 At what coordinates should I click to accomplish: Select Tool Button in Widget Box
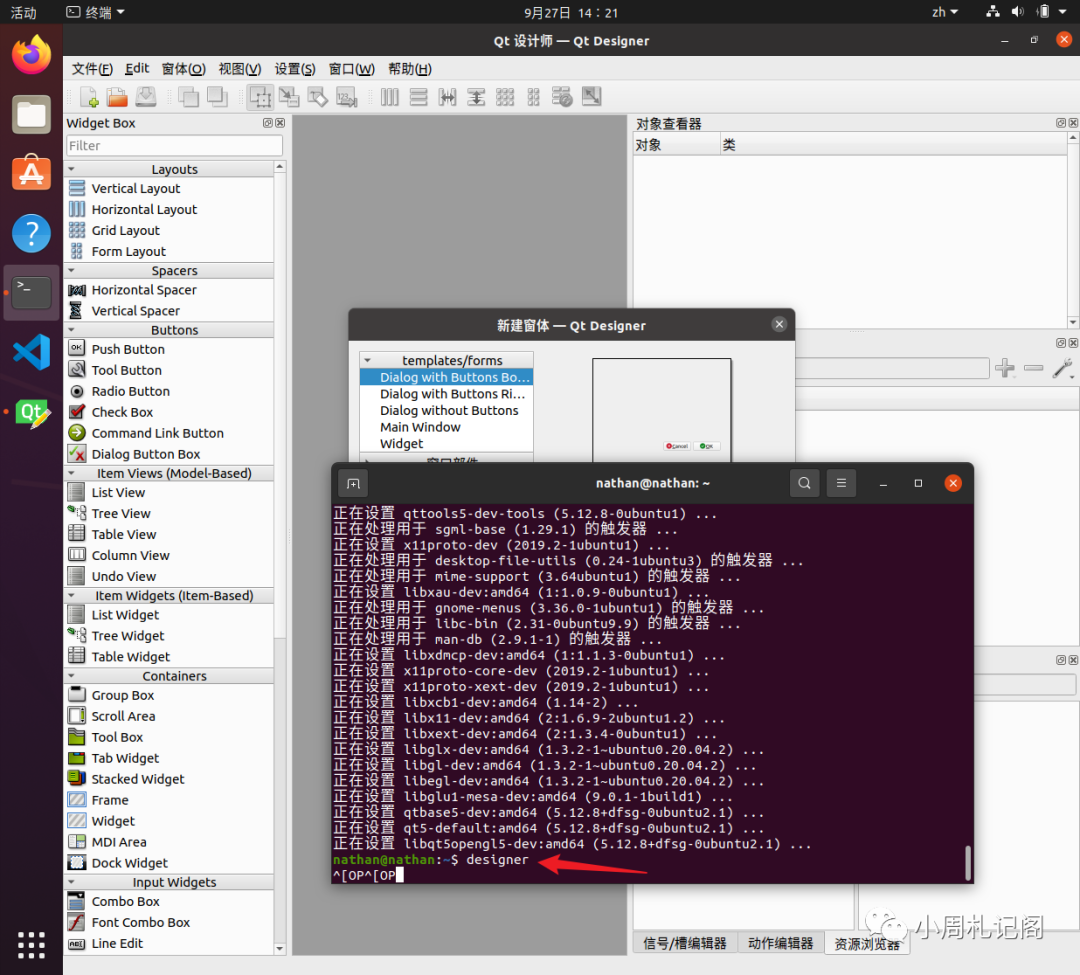coord(127,370)
